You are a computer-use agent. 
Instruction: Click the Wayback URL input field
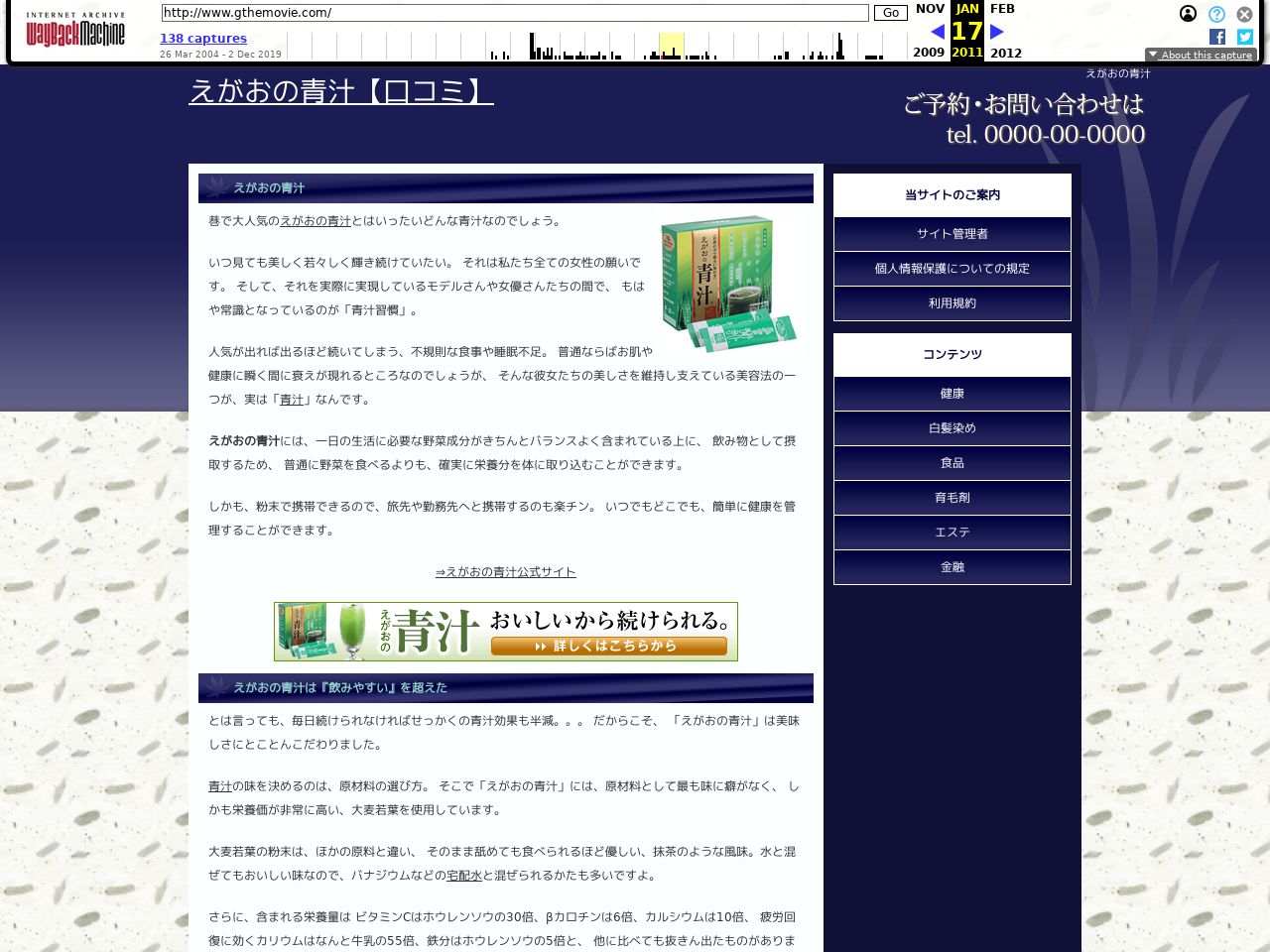point(515,13)
